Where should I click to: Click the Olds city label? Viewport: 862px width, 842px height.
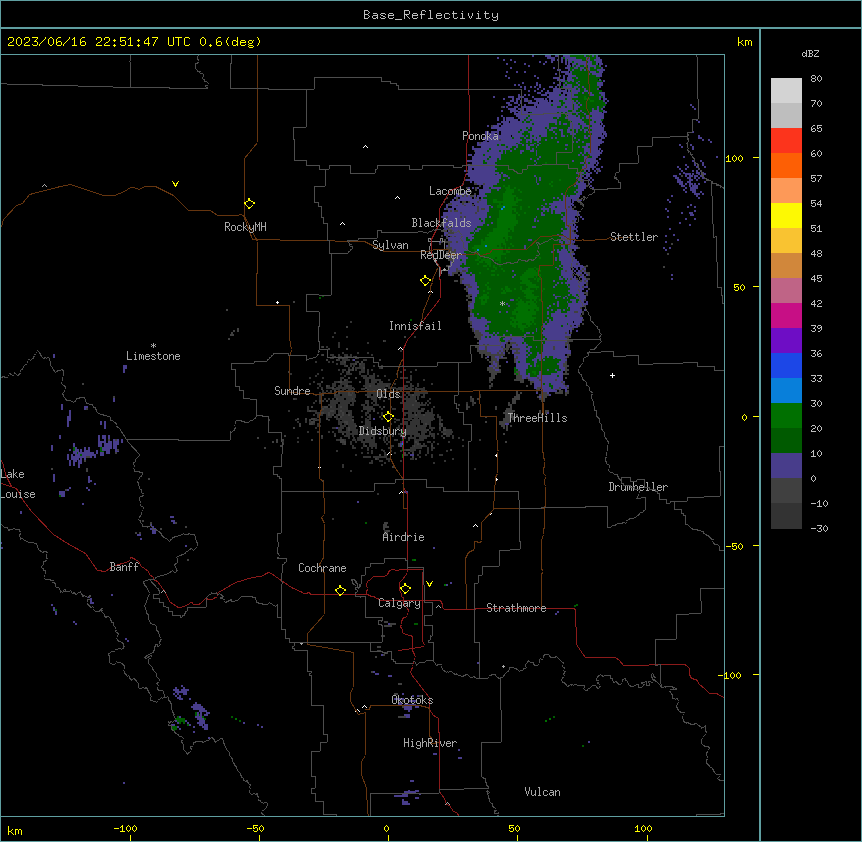click(388, 394)
